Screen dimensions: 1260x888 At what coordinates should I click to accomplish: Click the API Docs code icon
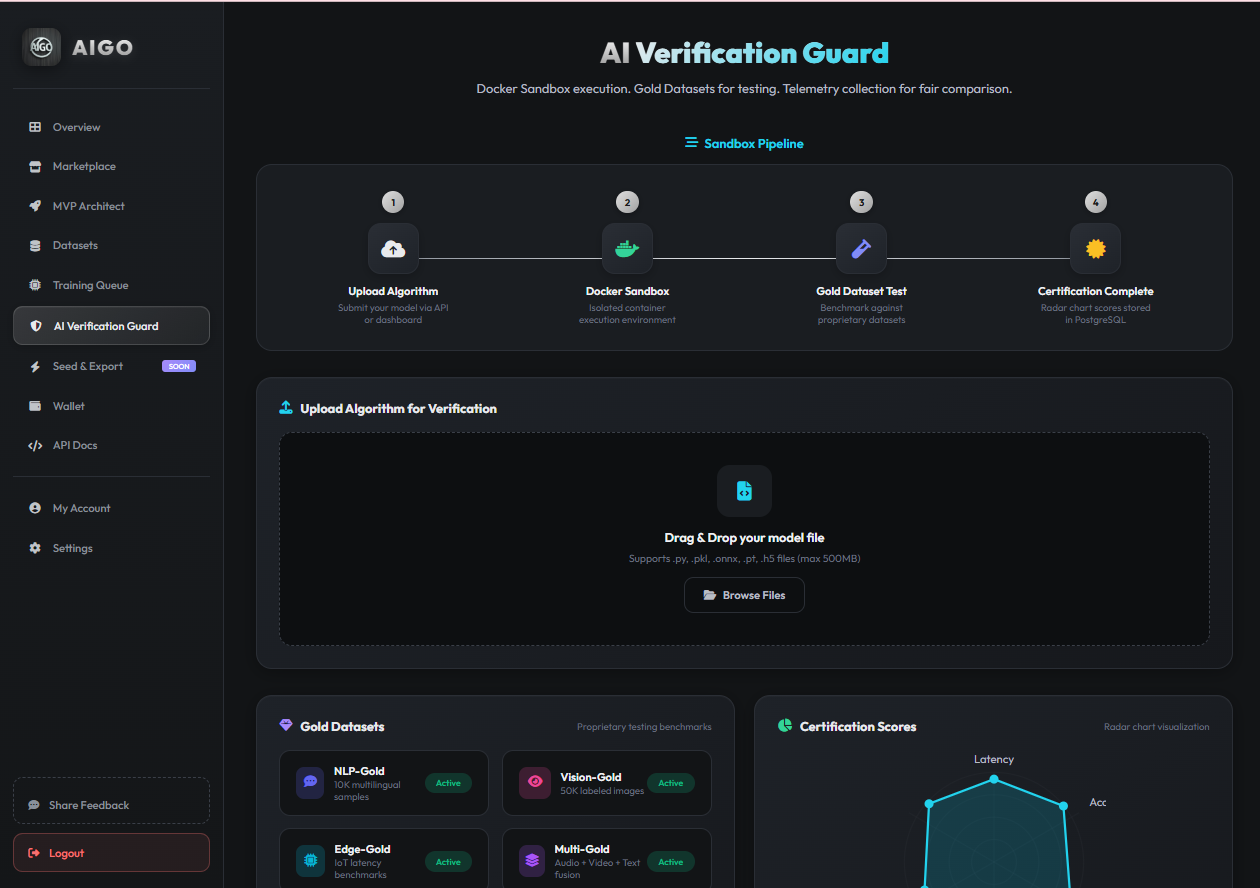(x=35, y=445)
